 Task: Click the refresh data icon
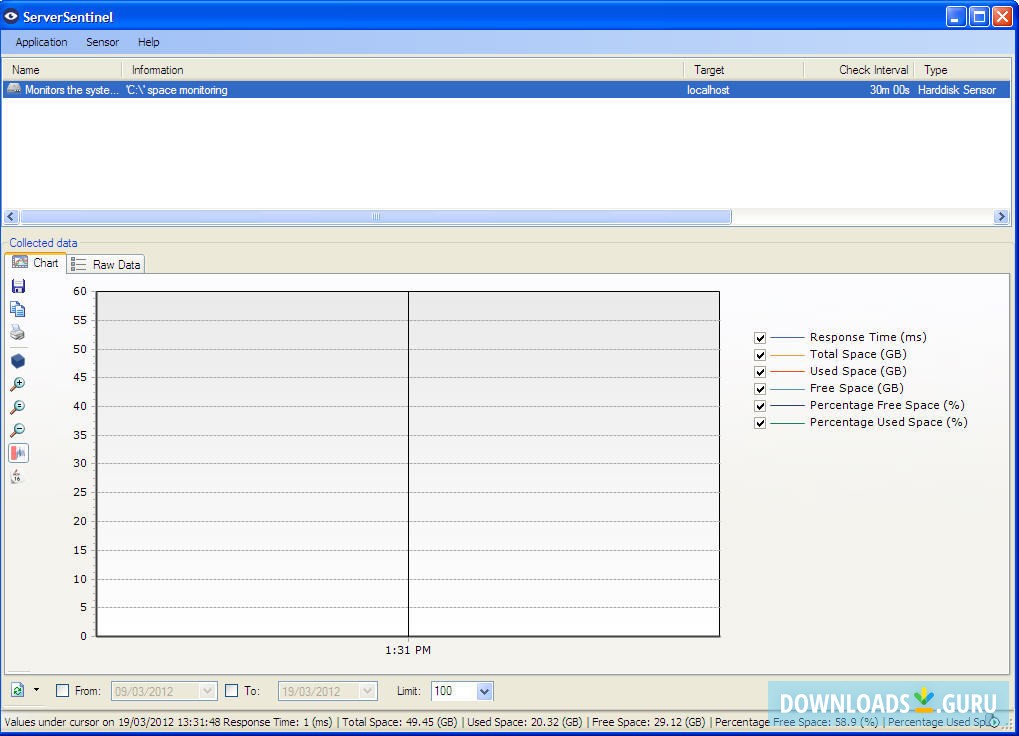[18, 690]
